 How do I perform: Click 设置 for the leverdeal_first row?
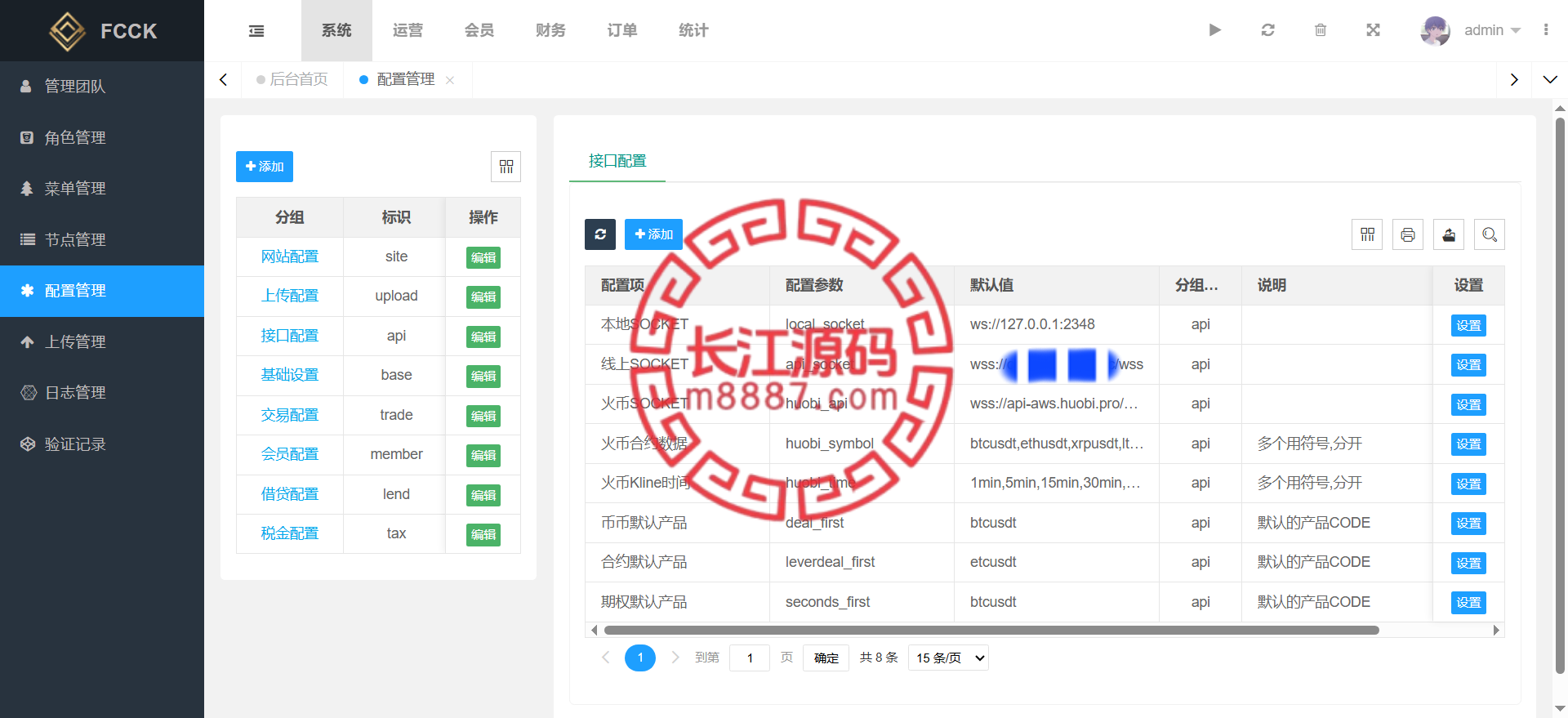[1468, 564]
